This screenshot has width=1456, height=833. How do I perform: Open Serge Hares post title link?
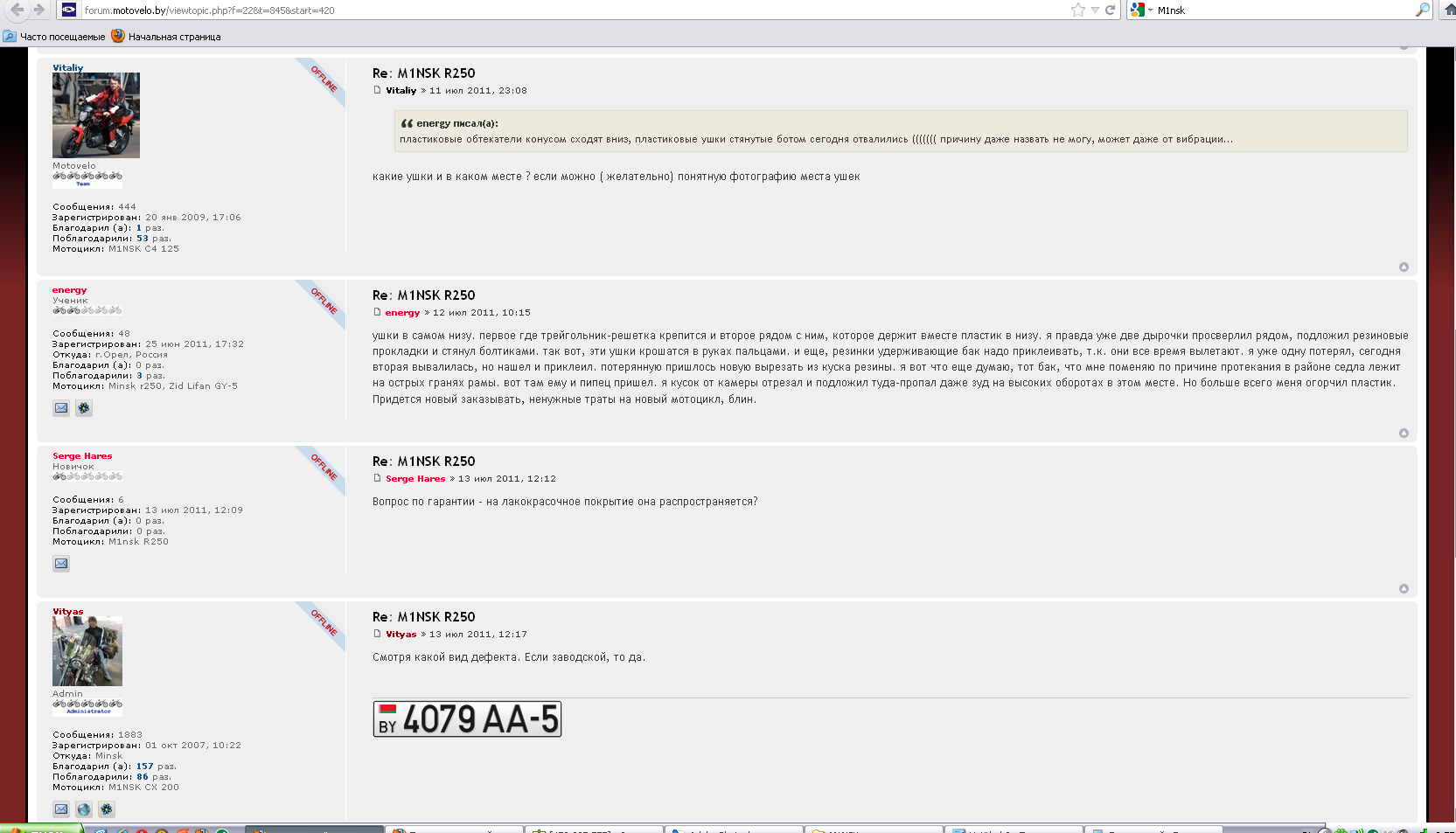click(423, 462)
